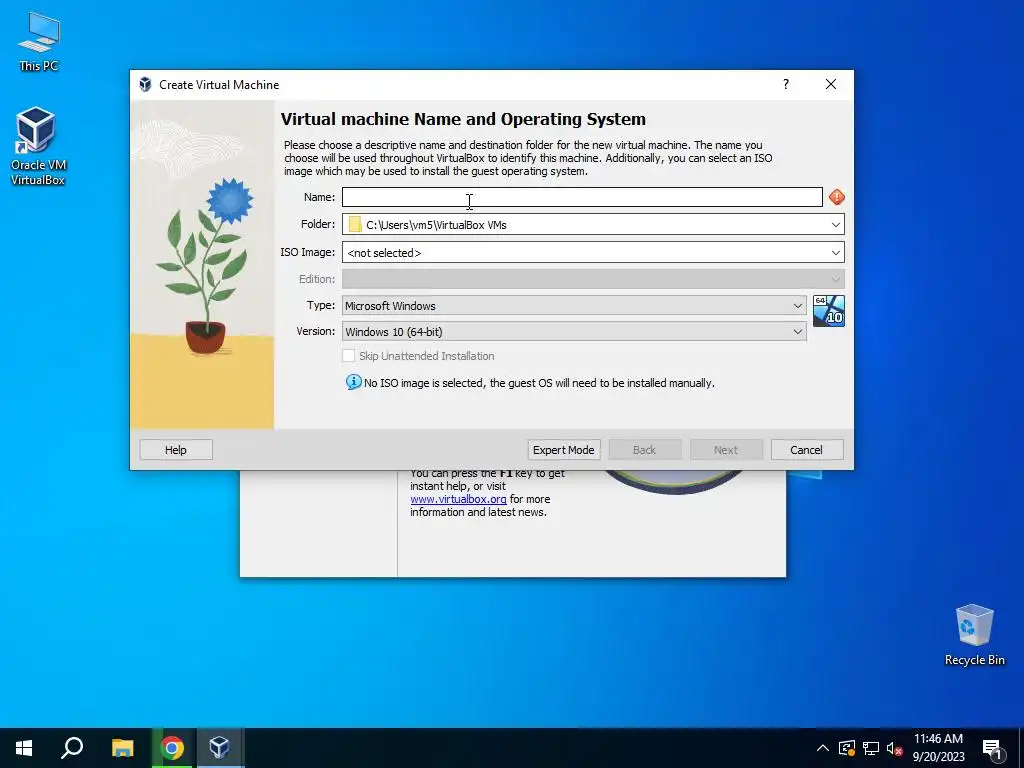Click the Help button
The height and width of the screenshot is (768, 1024).
click(176, 450)
